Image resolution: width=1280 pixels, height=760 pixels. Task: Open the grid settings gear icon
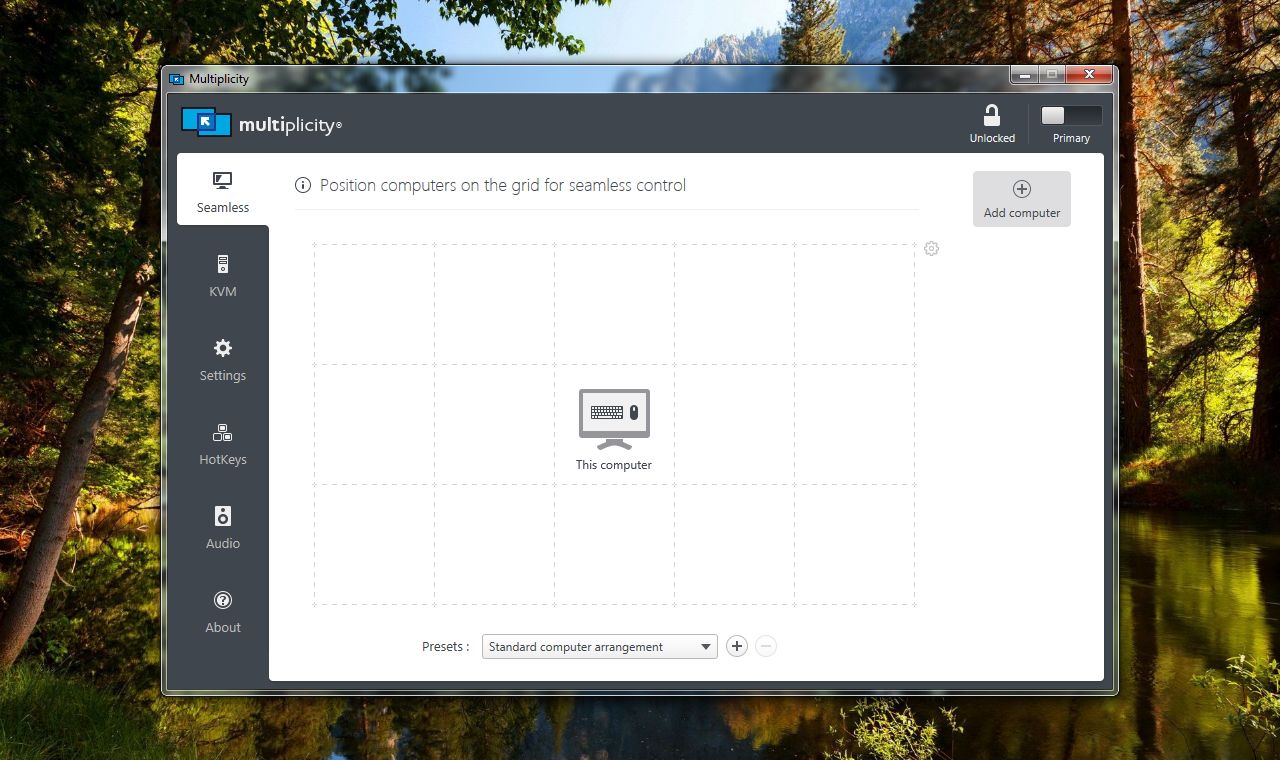(x=931, y=248)
